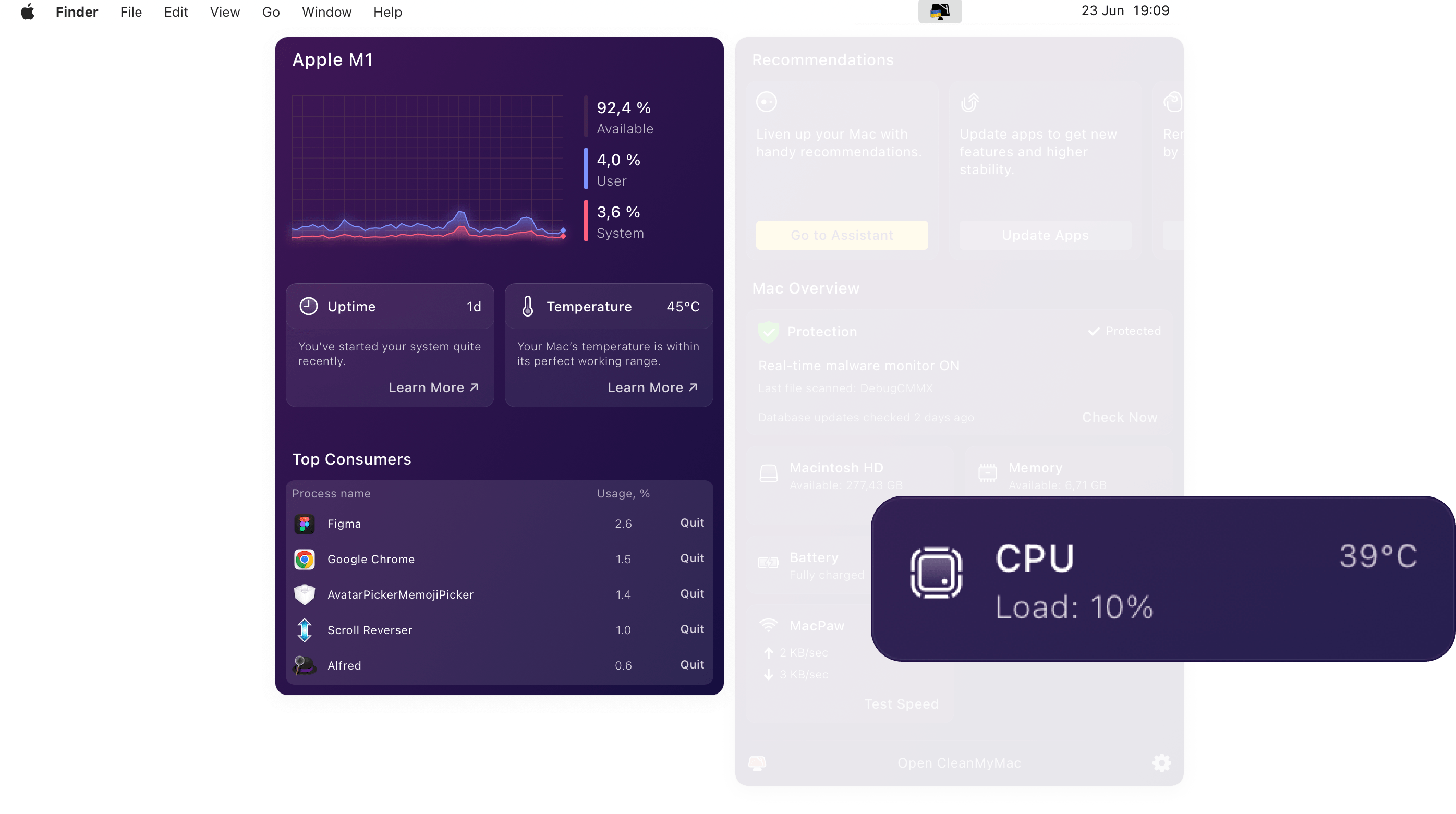Click the Process name column header

[x=331, y=493]
